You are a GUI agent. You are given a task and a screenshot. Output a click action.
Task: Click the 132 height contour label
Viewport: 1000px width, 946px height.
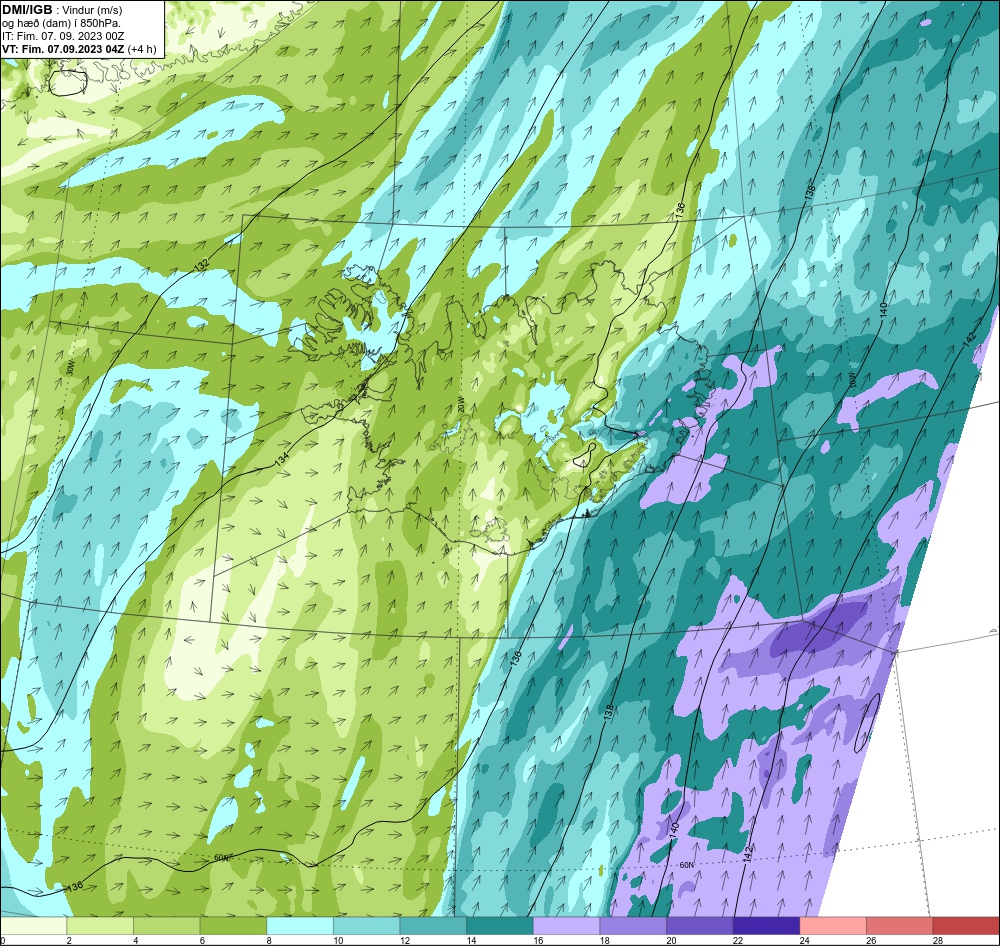point(201,265)
